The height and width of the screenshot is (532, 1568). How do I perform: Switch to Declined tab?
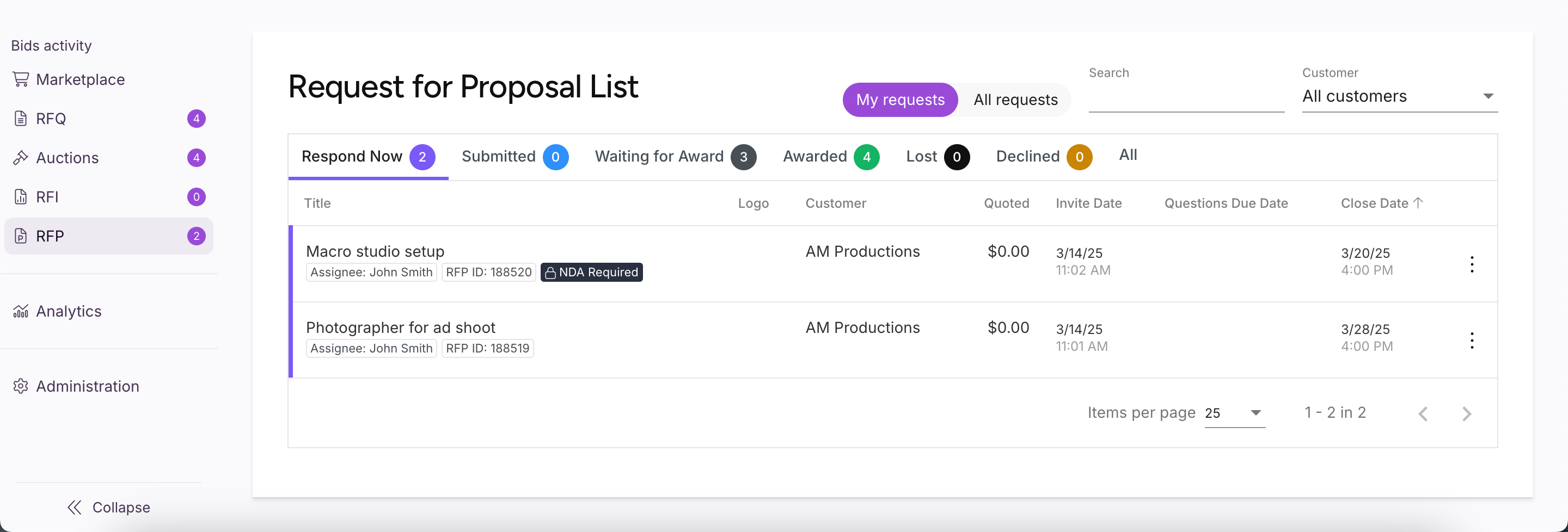(1044, 157)
